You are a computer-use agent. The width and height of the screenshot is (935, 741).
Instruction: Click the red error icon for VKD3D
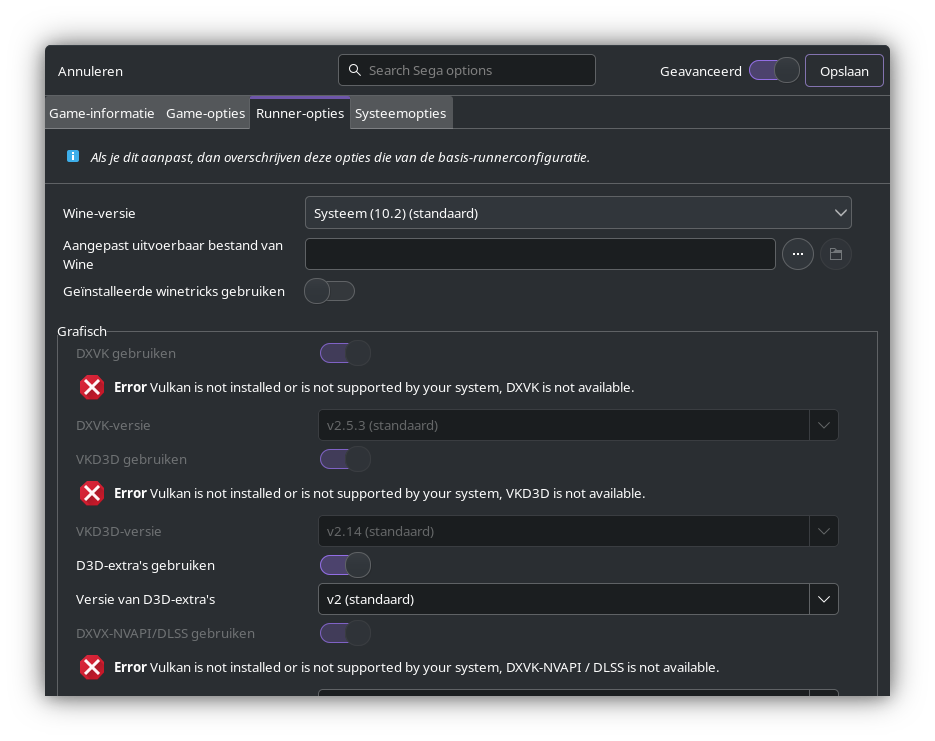click(92, 494)
